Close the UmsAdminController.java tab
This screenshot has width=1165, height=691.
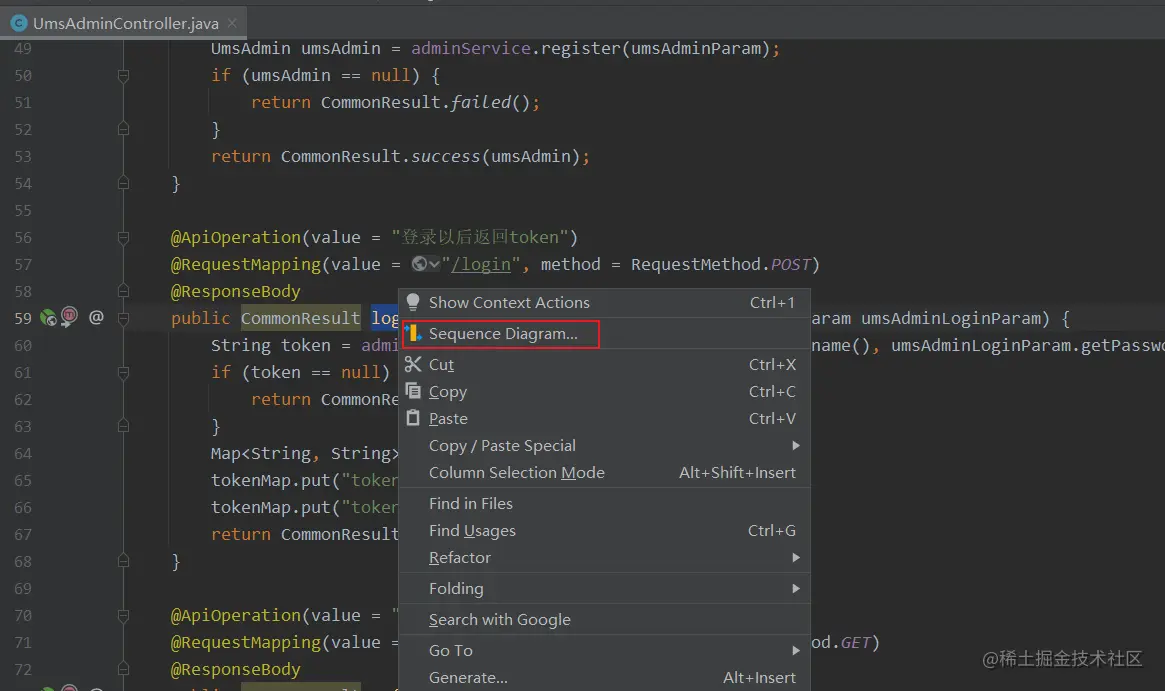click(x=233, y=23)
